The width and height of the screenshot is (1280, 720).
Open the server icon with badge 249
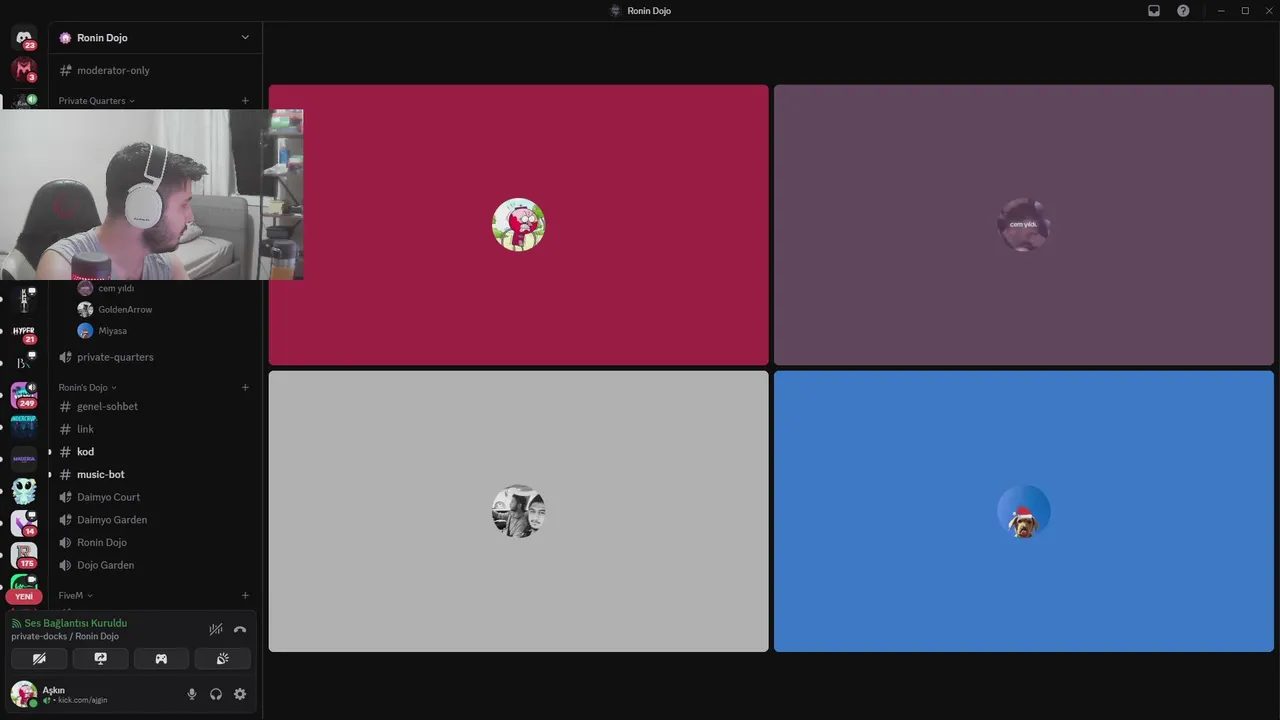click(x=24, y=394)
